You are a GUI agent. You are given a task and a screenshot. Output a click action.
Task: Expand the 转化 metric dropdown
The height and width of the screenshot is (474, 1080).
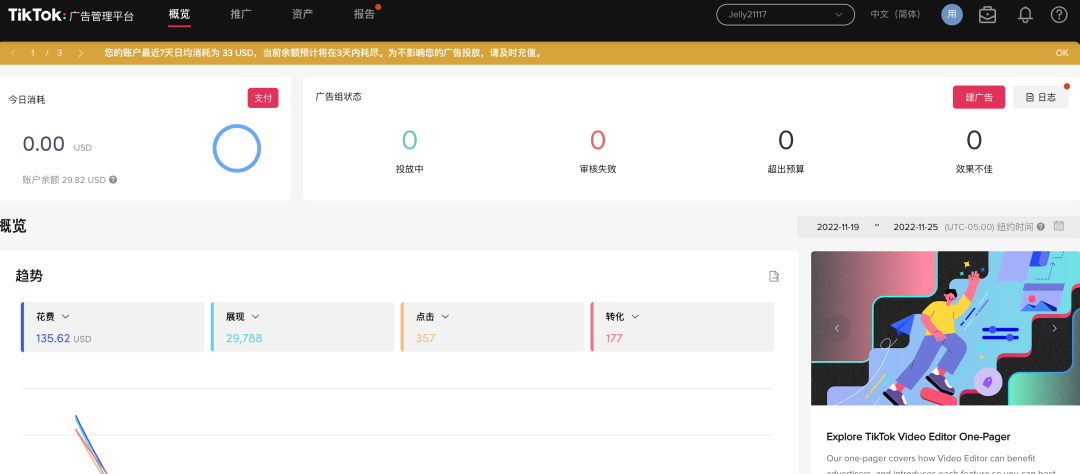[635, 316]
